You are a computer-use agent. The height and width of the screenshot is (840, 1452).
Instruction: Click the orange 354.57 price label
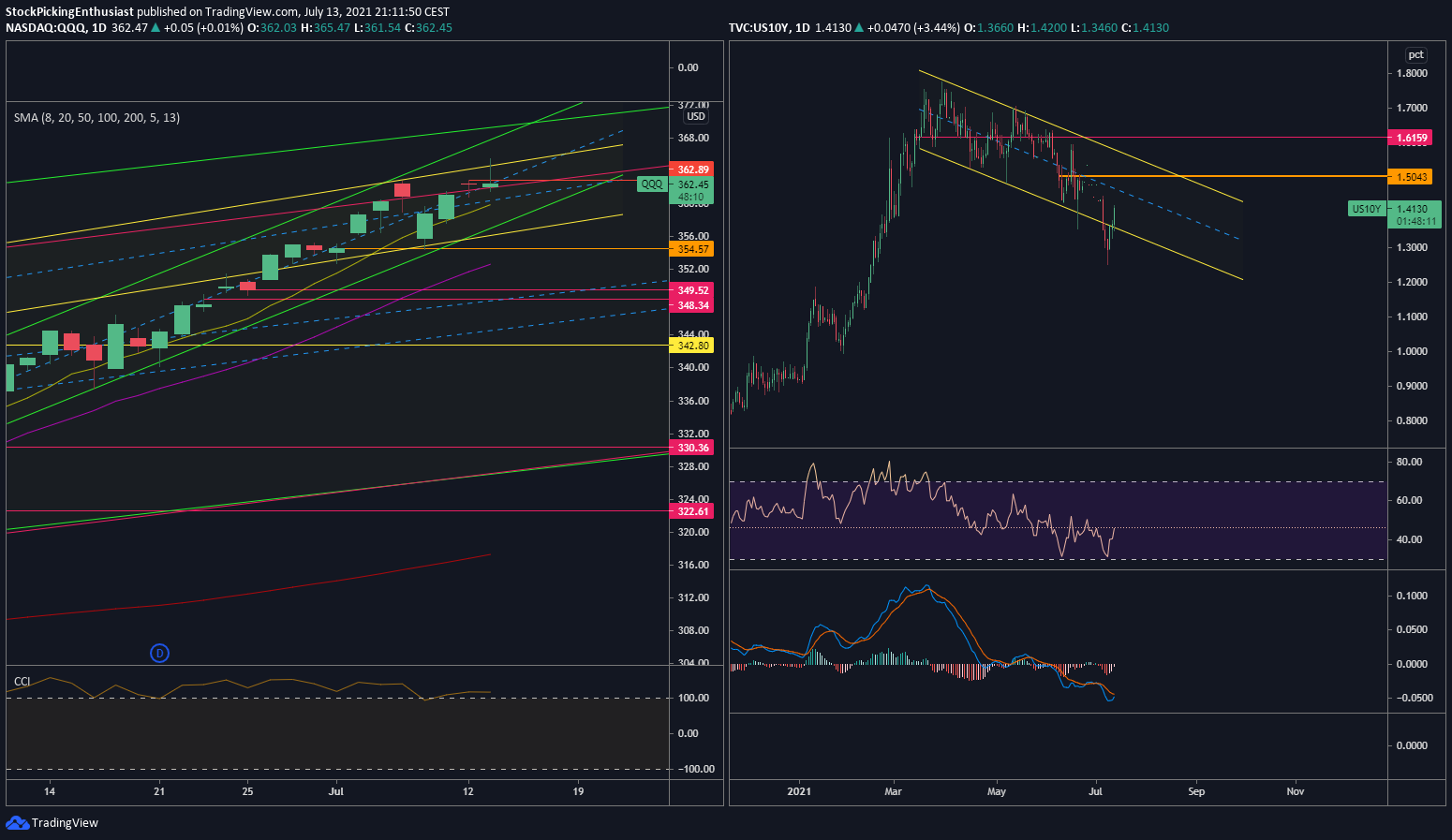pos(693,248)
